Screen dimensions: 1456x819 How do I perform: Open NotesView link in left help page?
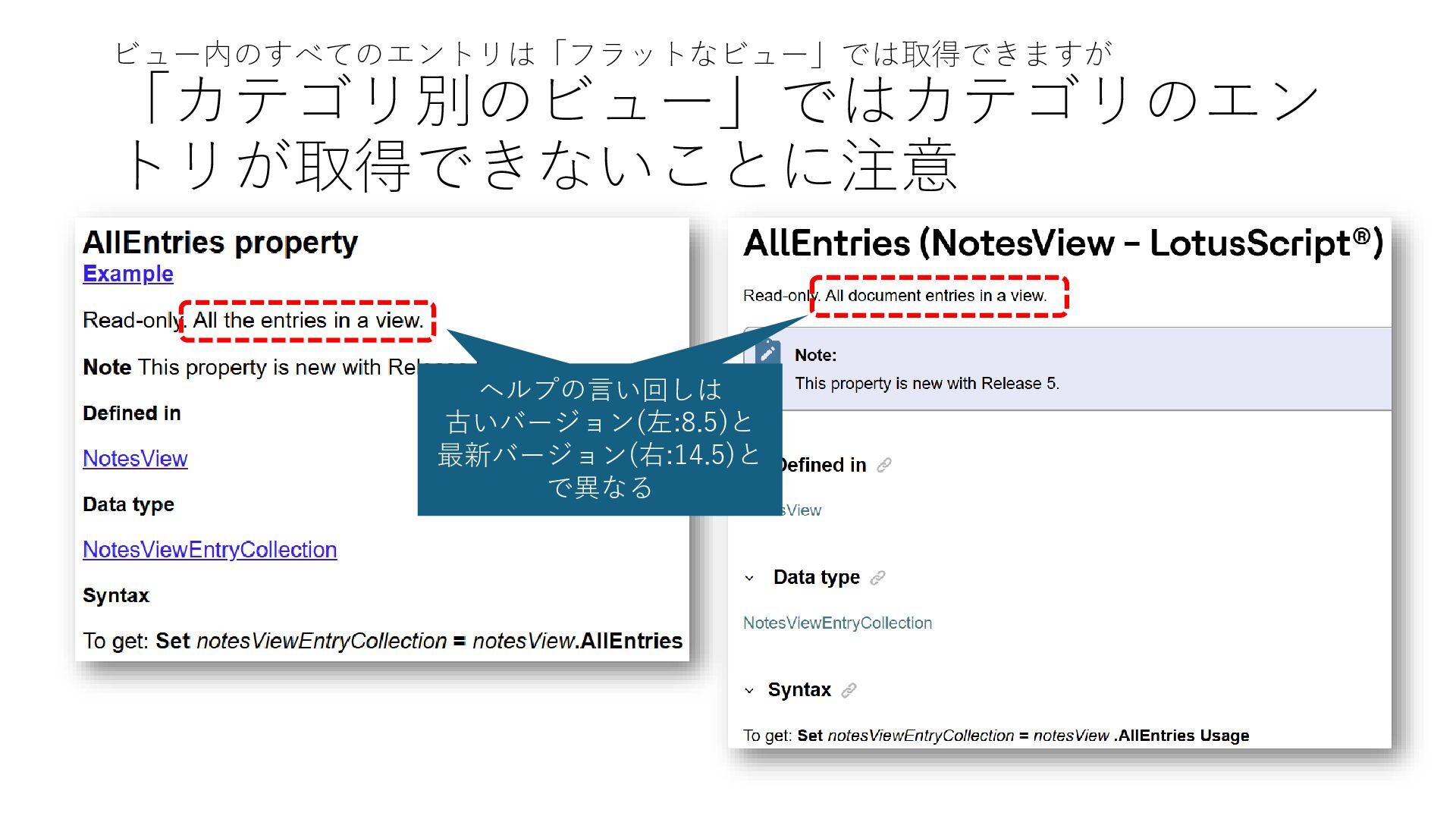click(135, 459)
